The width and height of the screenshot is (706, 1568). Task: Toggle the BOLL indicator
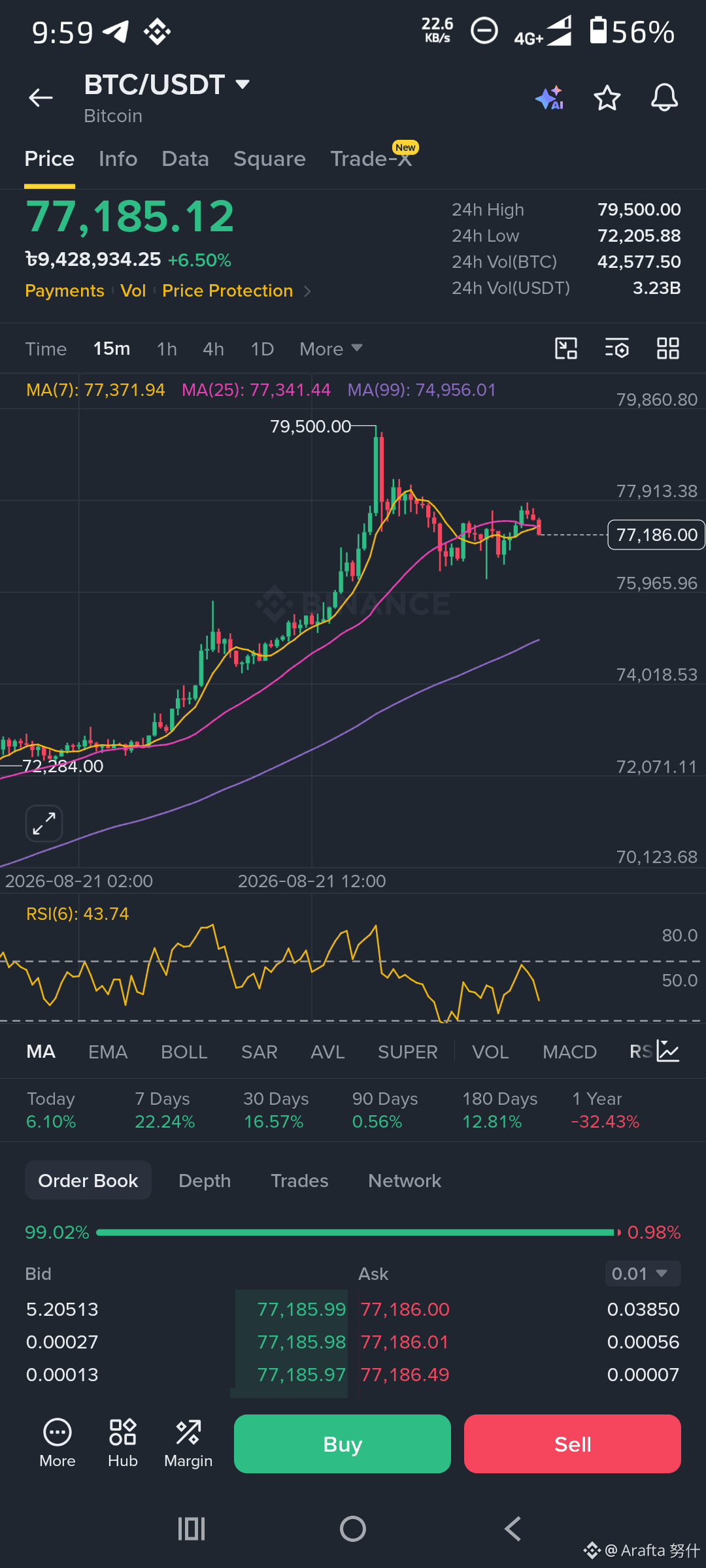tap(184, 1052)
